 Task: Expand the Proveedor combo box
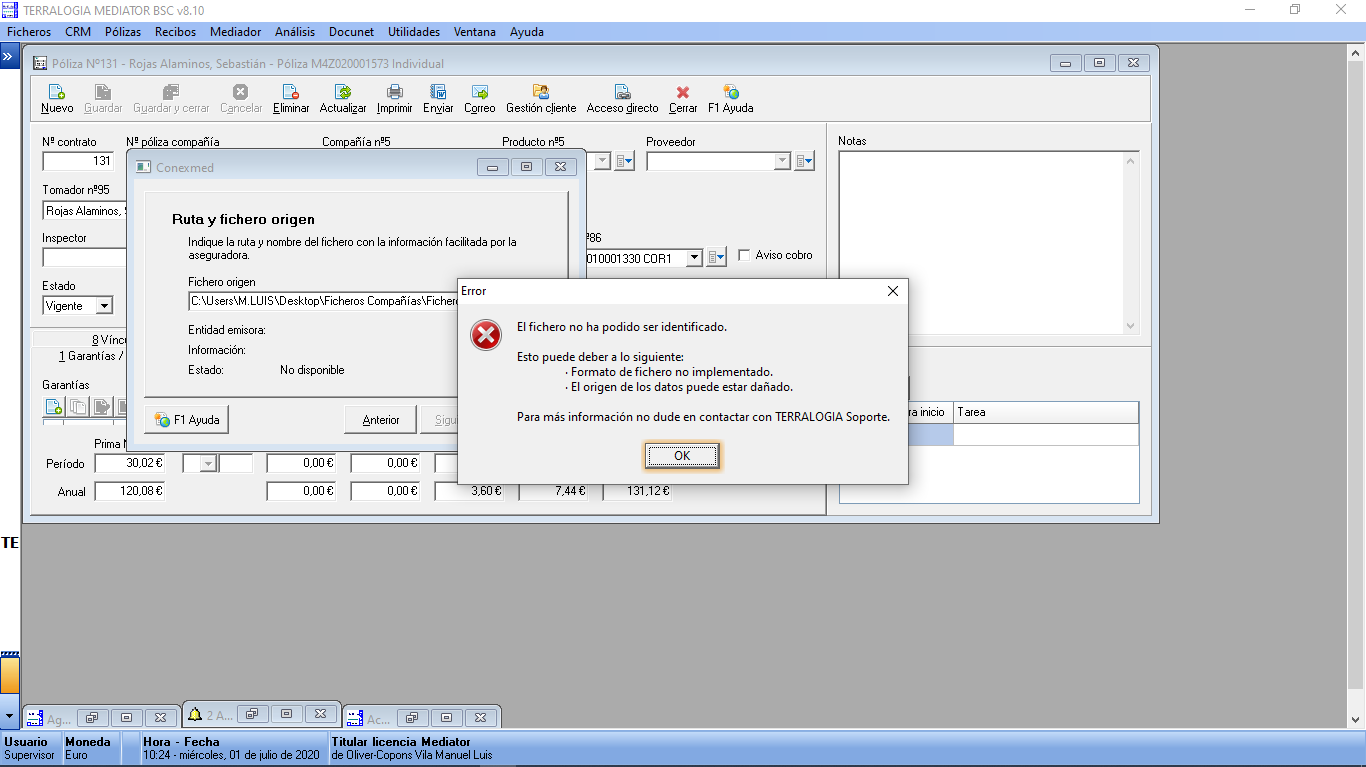tap(782, 161)
